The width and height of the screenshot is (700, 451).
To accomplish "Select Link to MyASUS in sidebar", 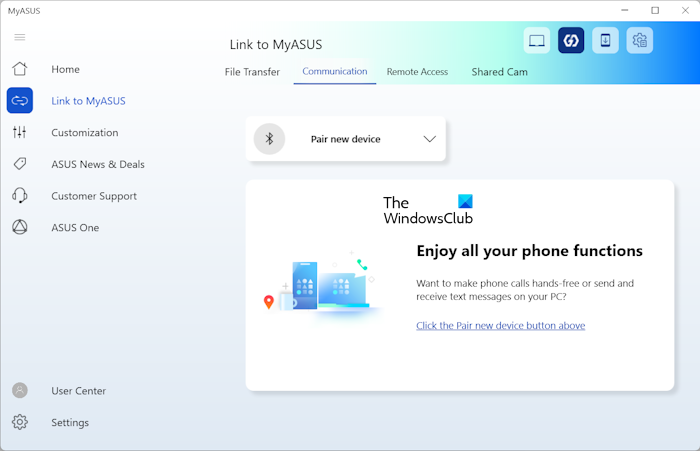I will [x=88, y=101].
